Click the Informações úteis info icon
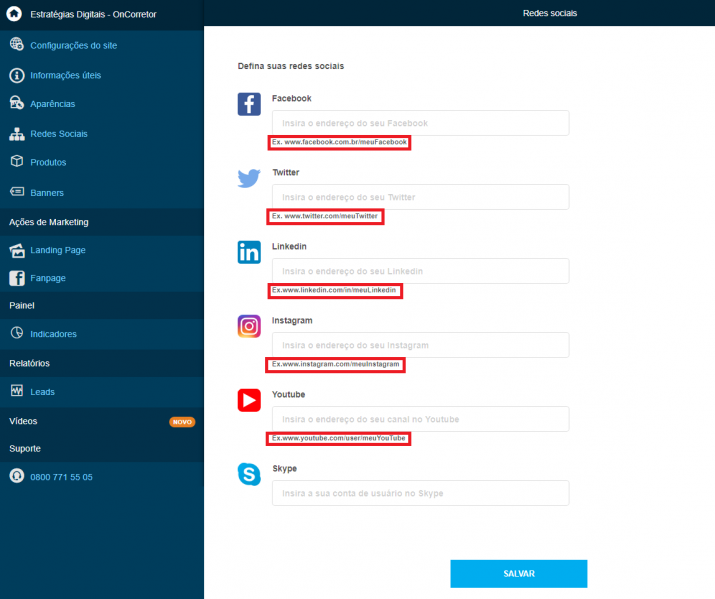 [17, 75]
